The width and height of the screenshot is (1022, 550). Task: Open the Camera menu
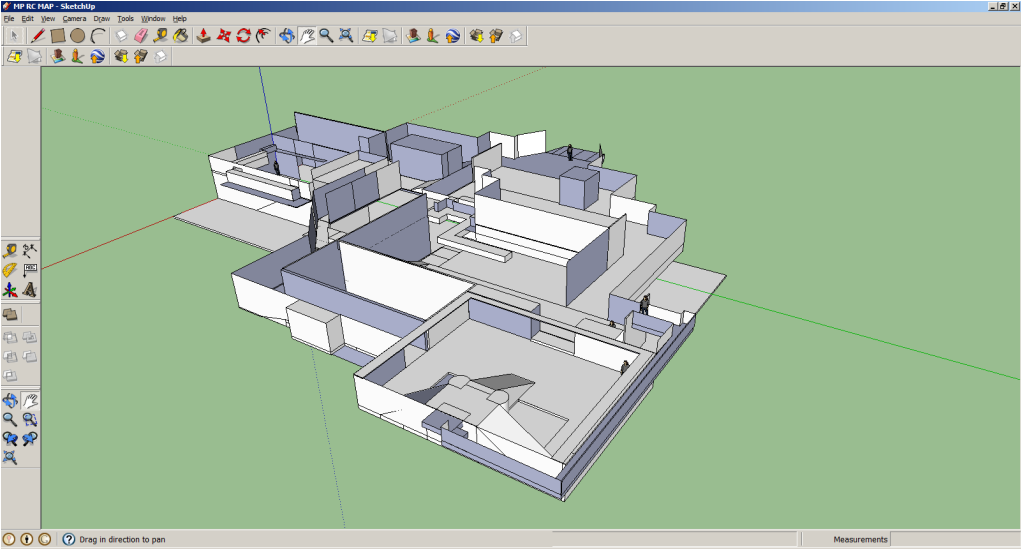pyautogui.click(x=74, y=19)
